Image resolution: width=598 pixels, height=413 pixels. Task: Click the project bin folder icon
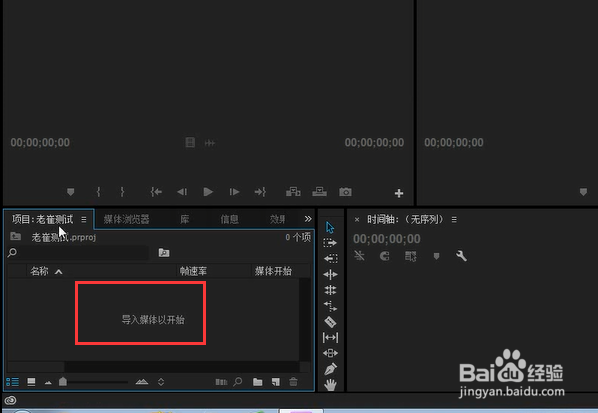click(16, 236)
